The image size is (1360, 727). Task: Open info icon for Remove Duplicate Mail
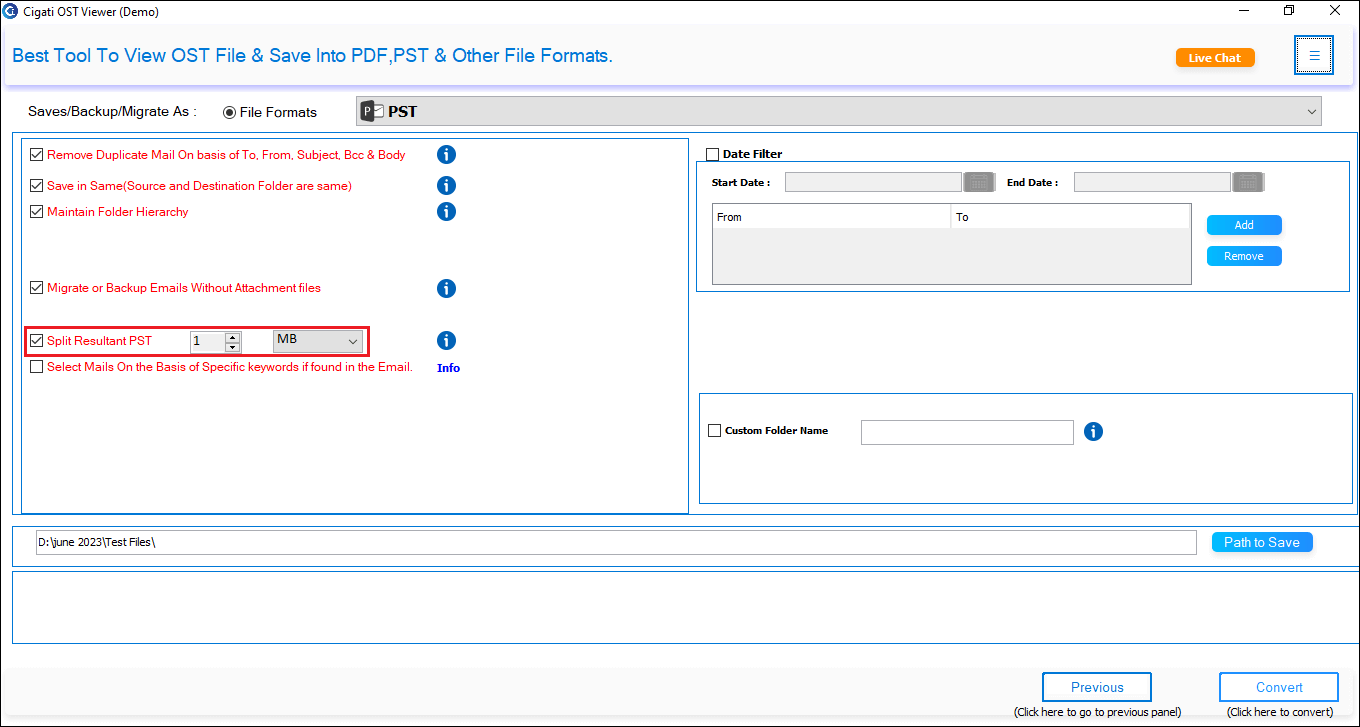click(447, 154)
